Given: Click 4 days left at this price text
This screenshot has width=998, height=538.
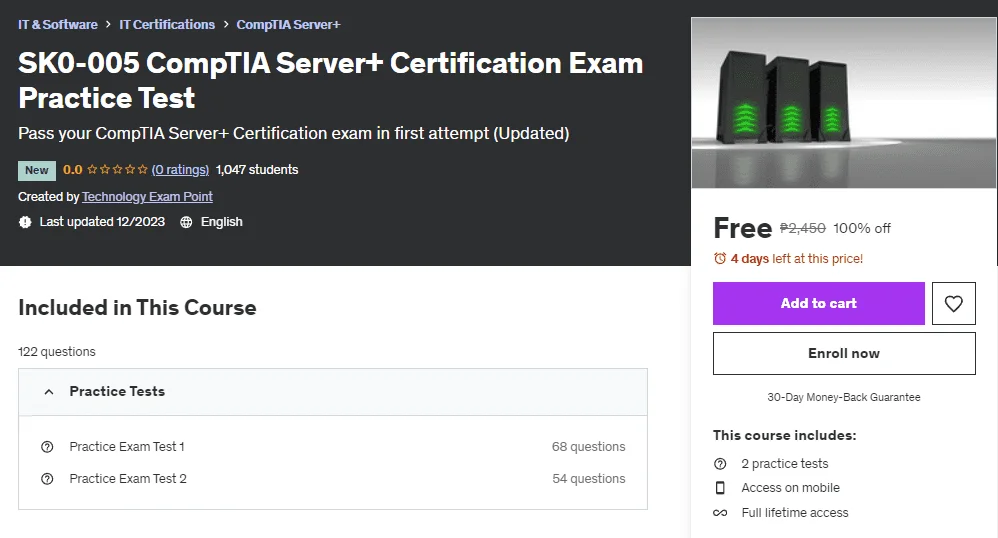Looking at the screenshot, I should (797, 258).
